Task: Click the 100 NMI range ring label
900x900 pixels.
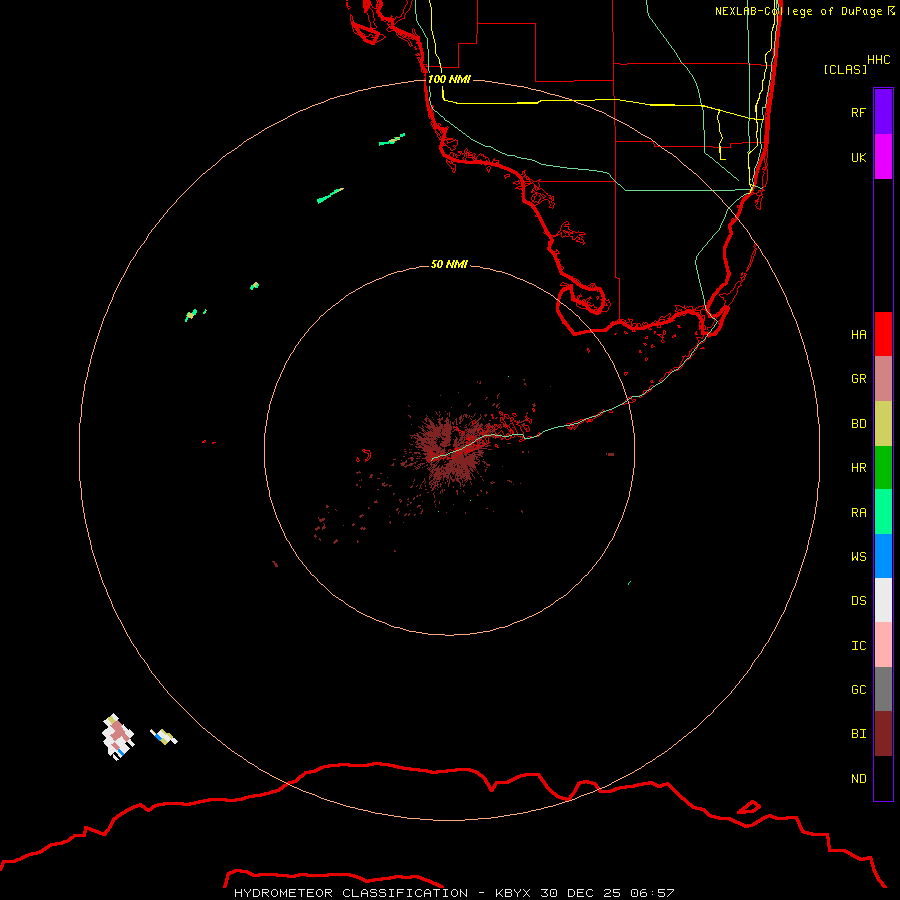Action: (449, 79)
